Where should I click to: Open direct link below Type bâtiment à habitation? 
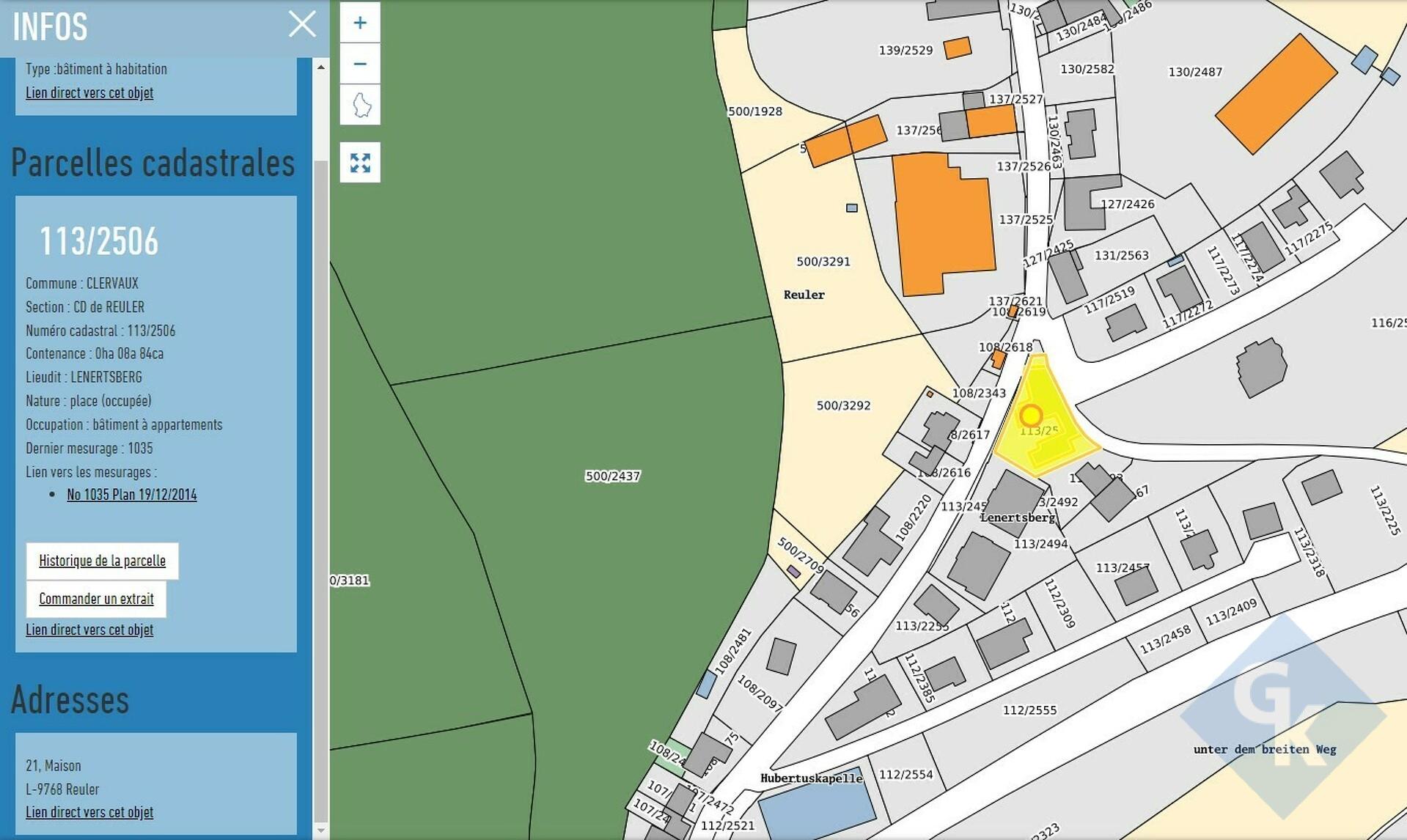89,93
